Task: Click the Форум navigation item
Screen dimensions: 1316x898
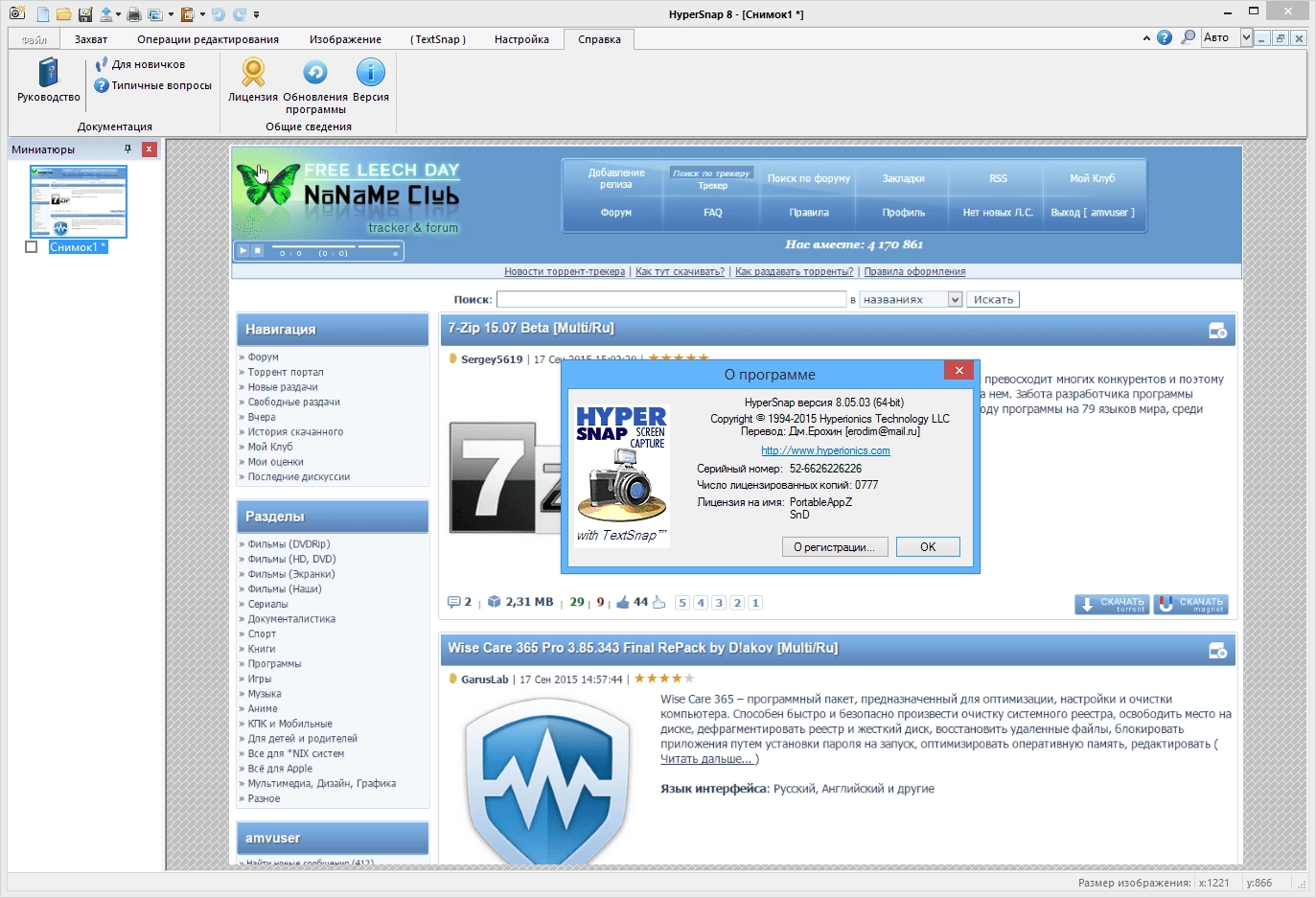Action: 263,357
